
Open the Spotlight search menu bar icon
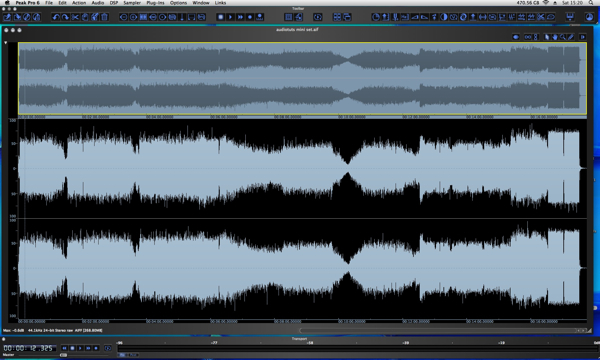(591, 3)
